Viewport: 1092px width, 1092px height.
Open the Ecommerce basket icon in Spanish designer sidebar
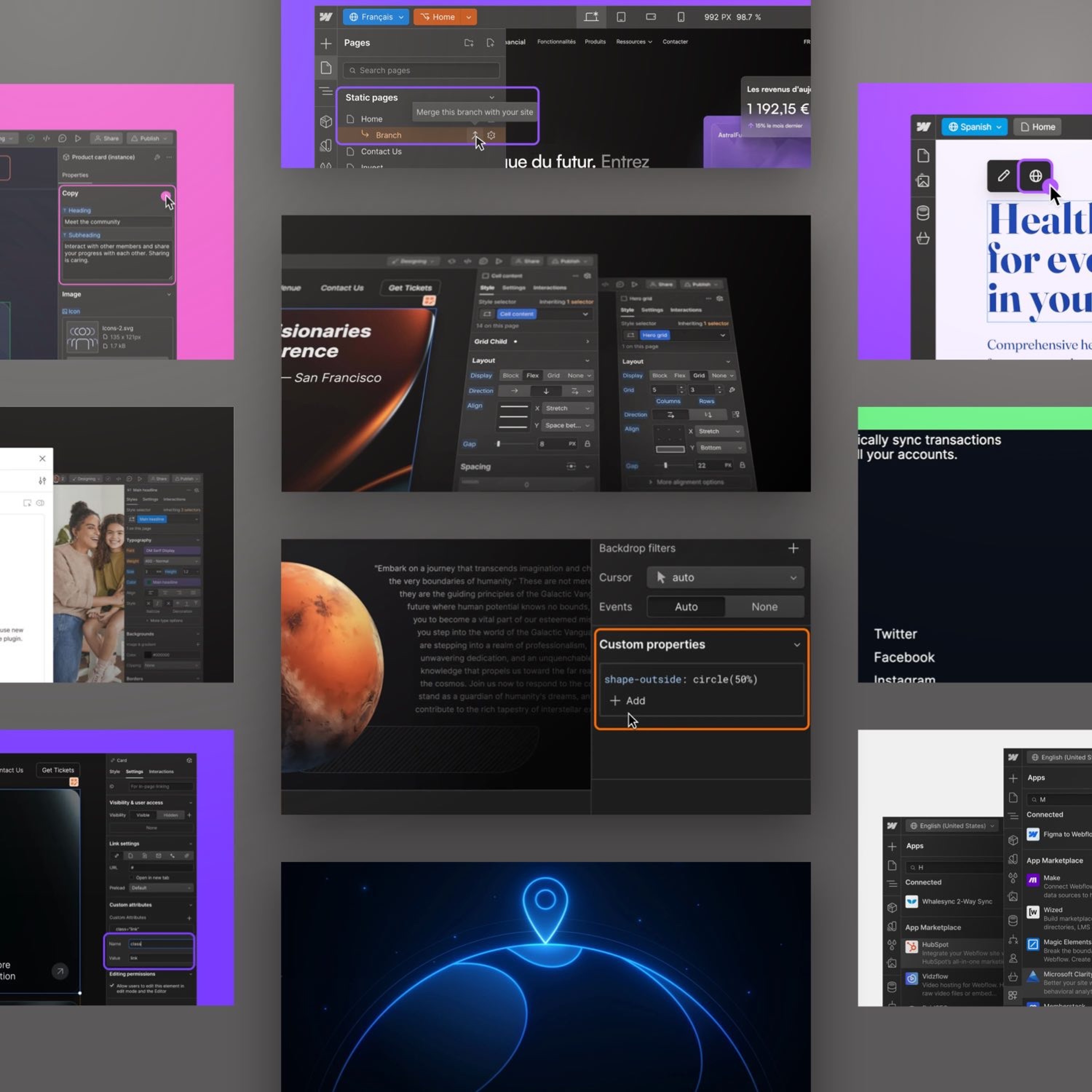pos(923,238)
